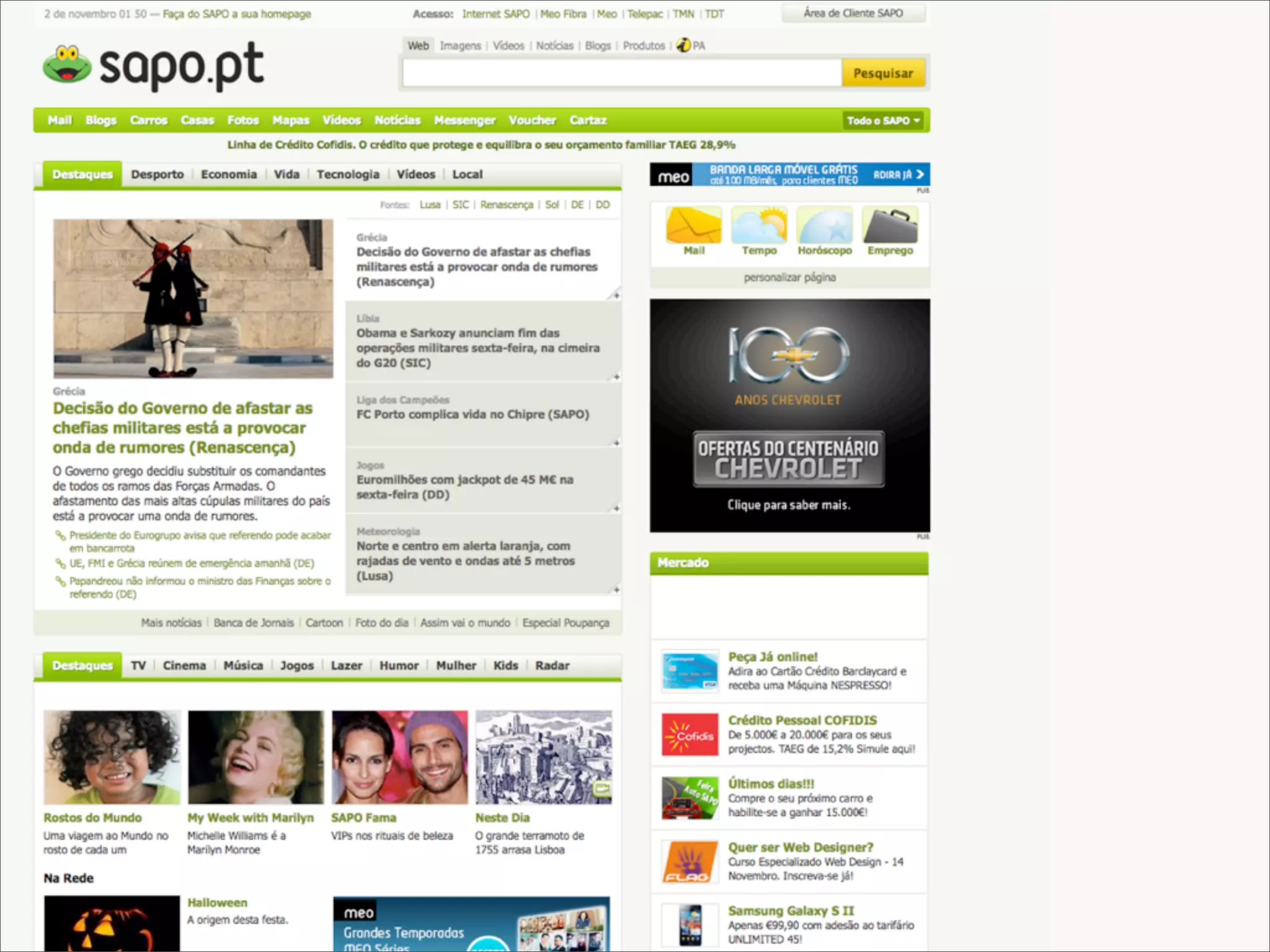Open the Emprego briefcase icon

[890, 226]
